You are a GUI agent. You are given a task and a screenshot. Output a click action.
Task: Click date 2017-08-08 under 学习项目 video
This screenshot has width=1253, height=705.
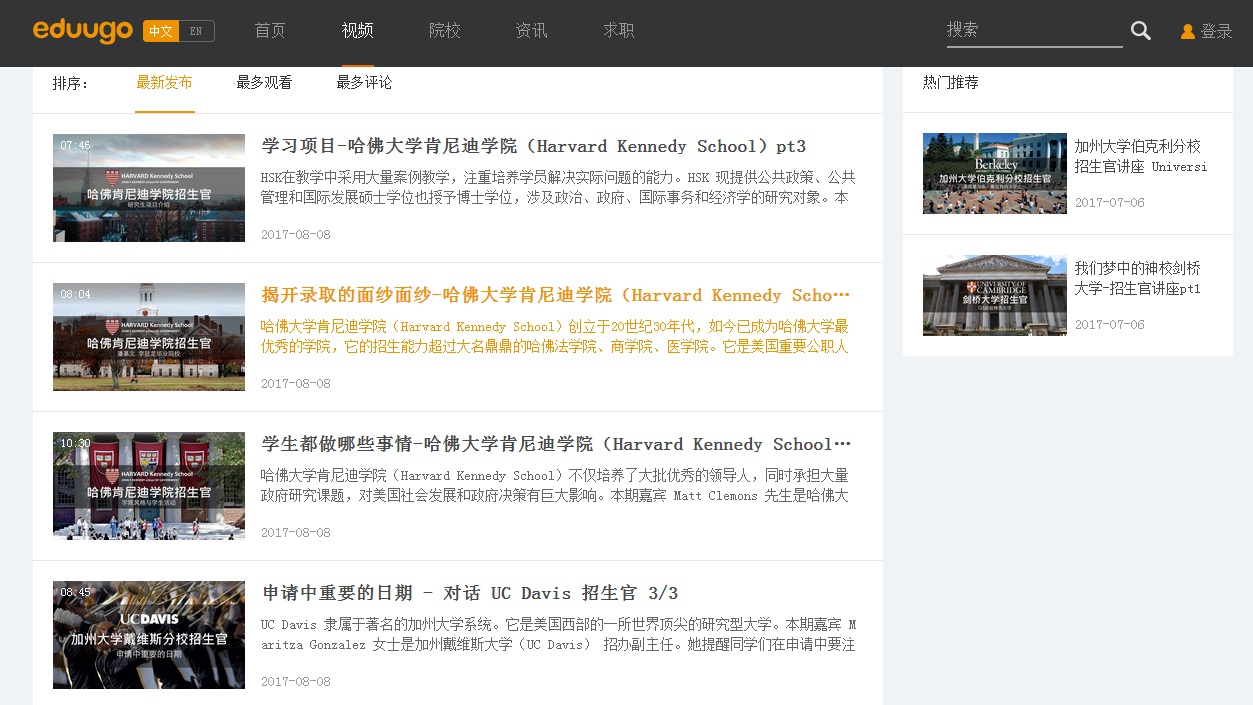point(296,235)
